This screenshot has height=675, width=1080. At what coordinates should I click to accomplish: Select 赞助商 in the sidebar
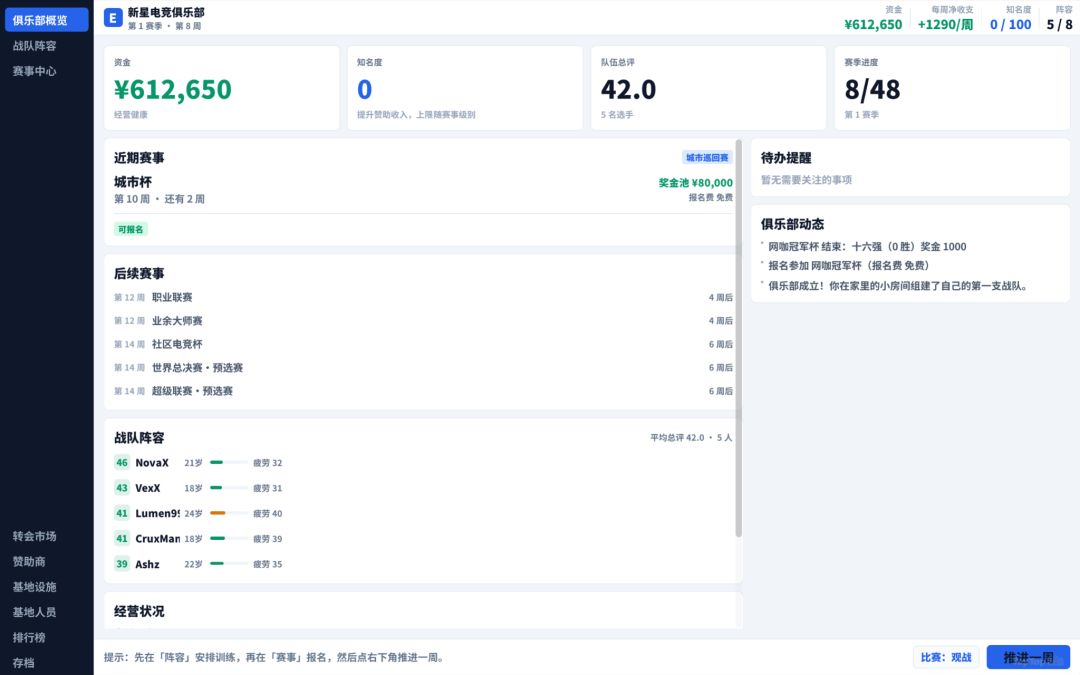tap(47, 561)
